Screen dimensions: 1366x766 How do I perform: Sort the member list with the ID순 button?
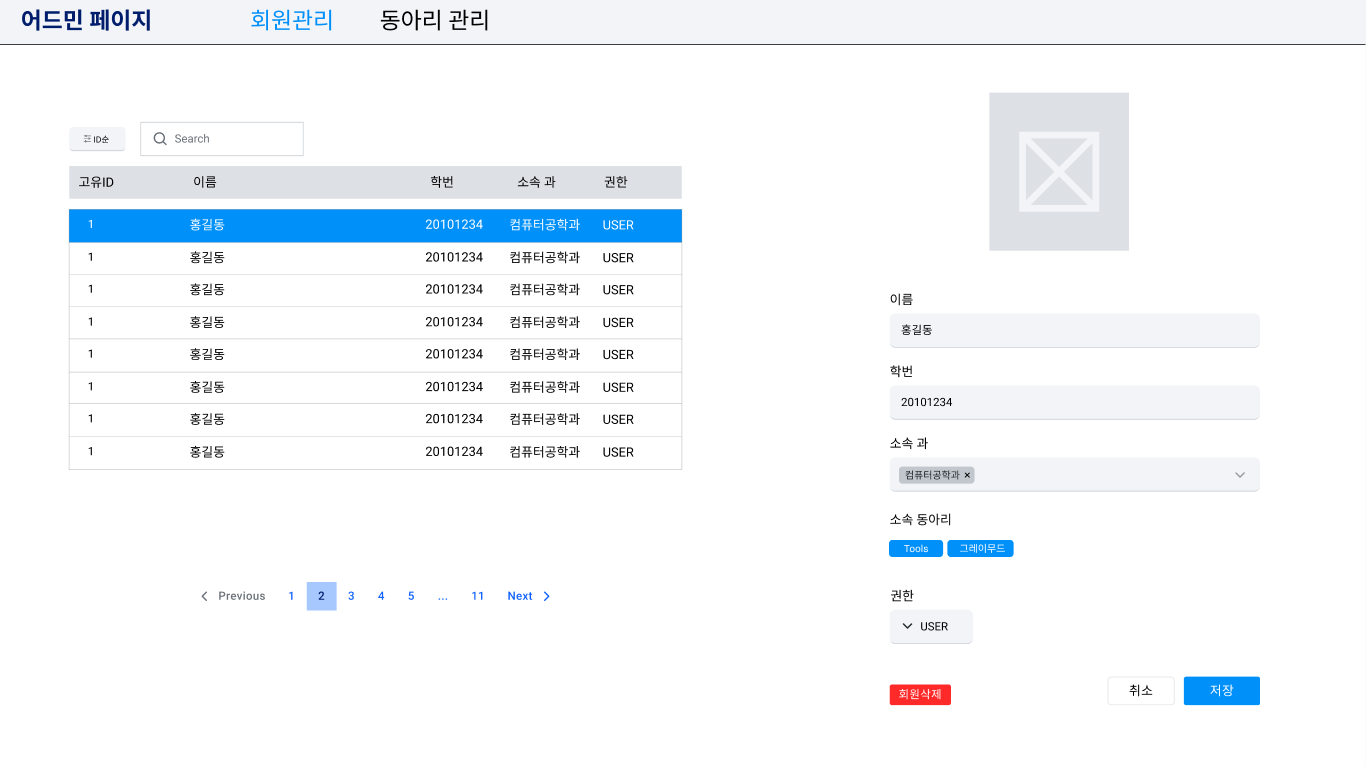point(97,139)
